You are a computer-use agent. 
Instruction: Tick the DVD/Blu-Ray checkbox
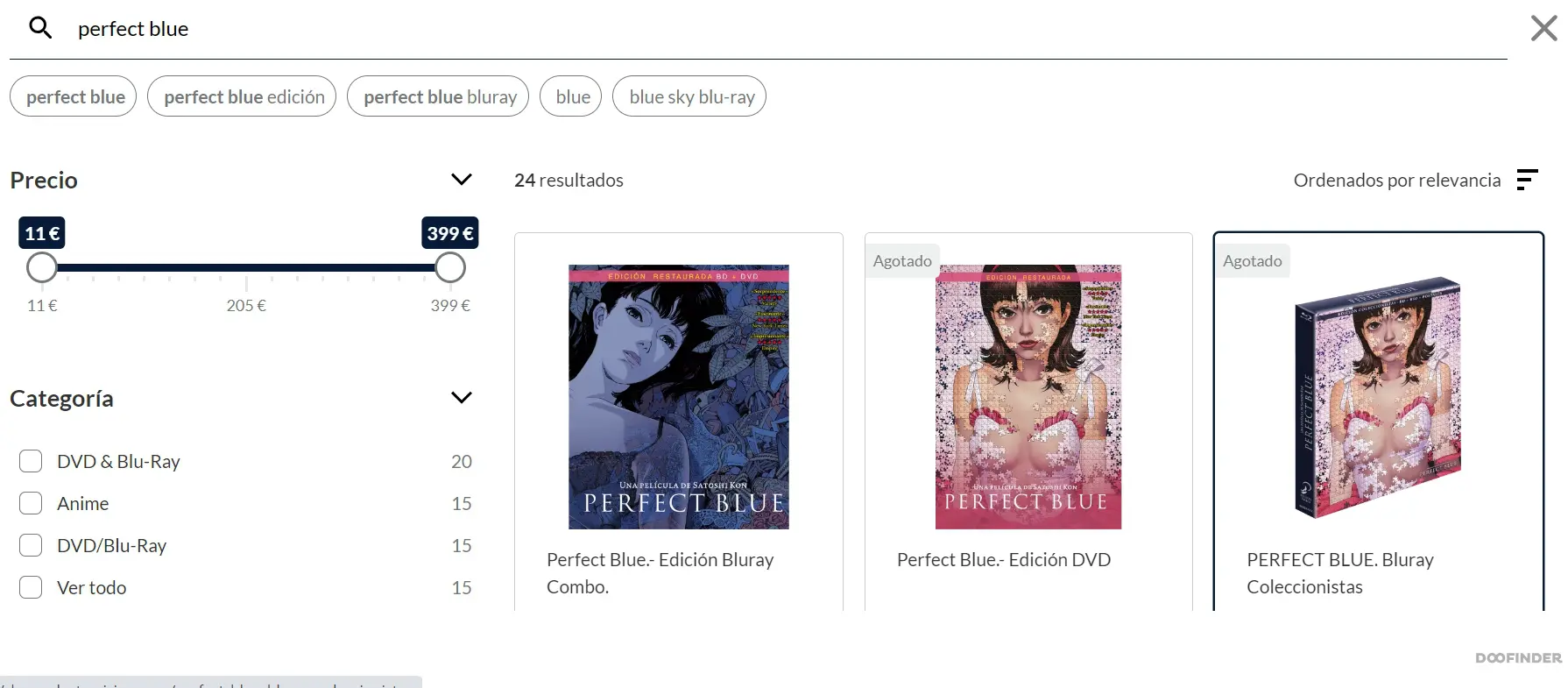coord(31,545)
